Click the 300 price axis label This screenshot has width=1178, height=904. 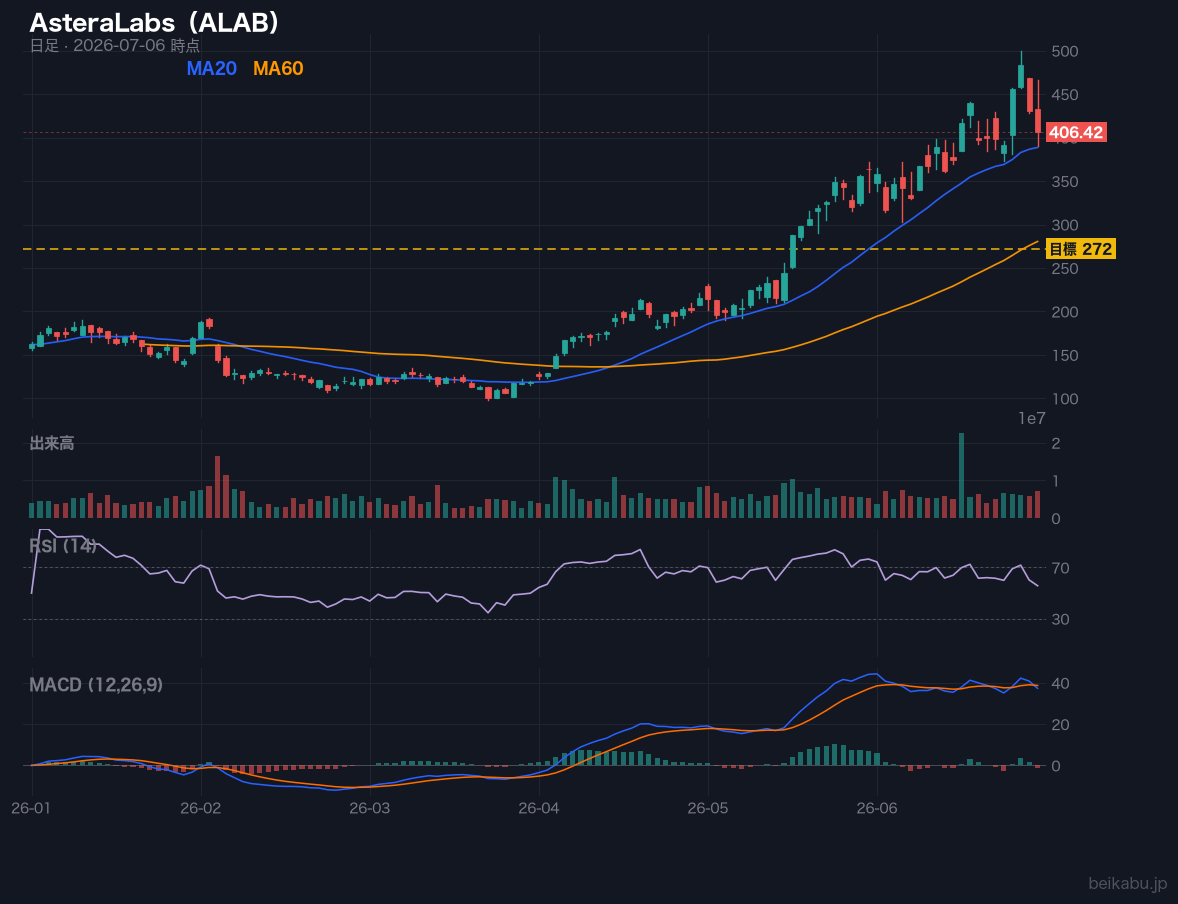pyautogui.click(x=1065, y=225)
